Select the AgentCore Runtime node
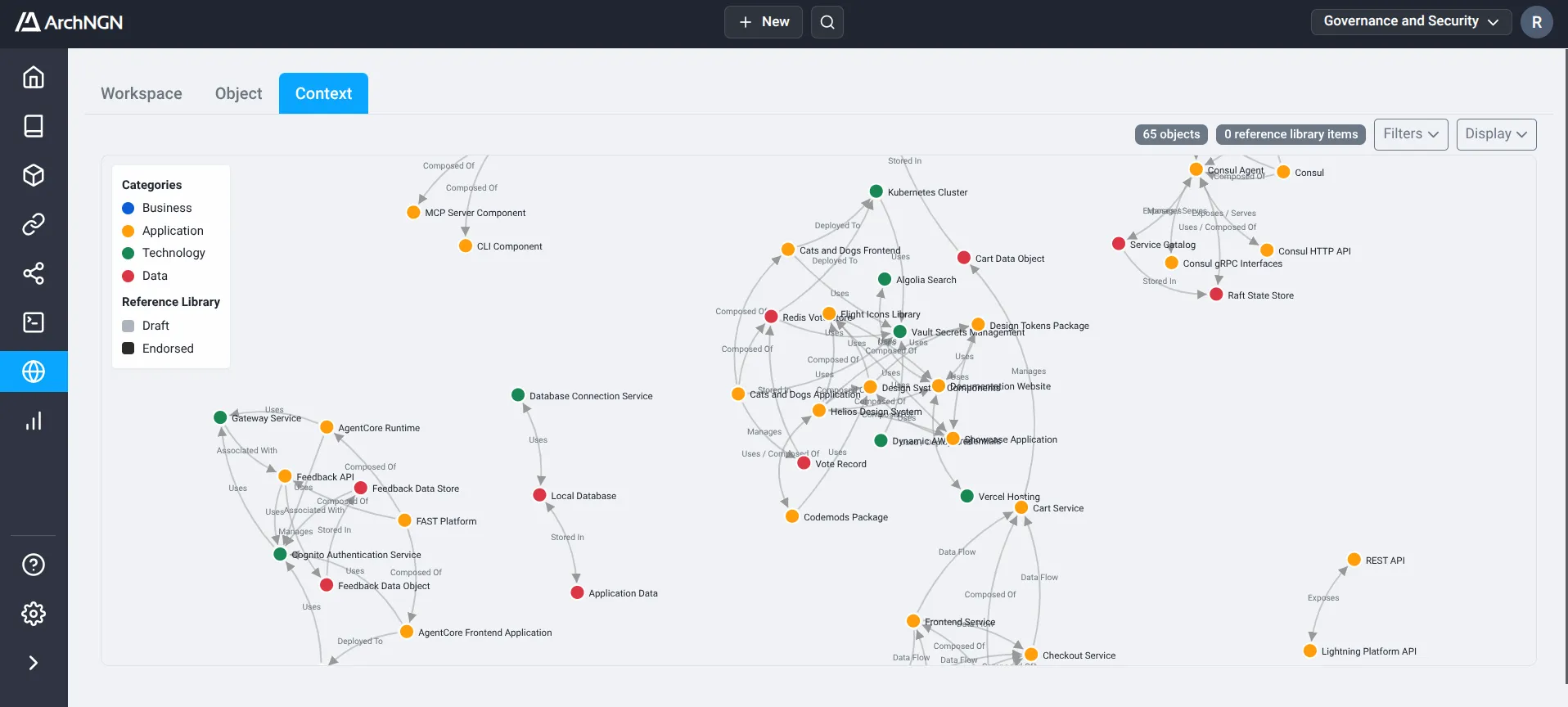Viewport: 1568px width, 707px height. point(327,427)
